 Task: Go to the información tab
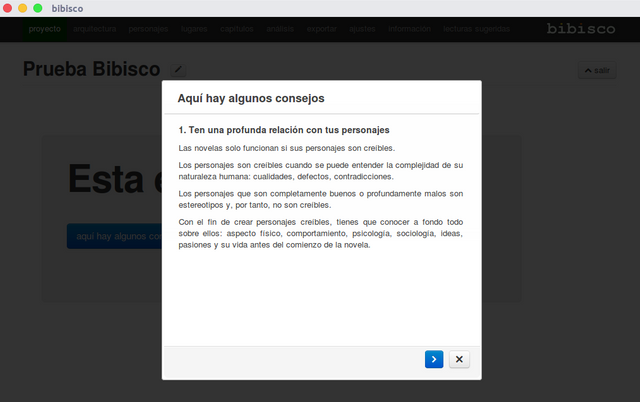coord(409,29)
